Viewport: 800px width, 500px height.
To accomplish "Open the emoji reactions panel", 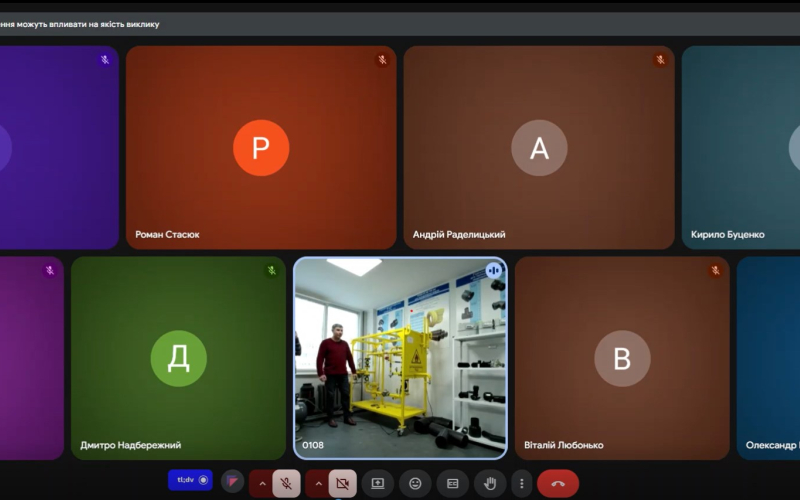I will point(415,484).
